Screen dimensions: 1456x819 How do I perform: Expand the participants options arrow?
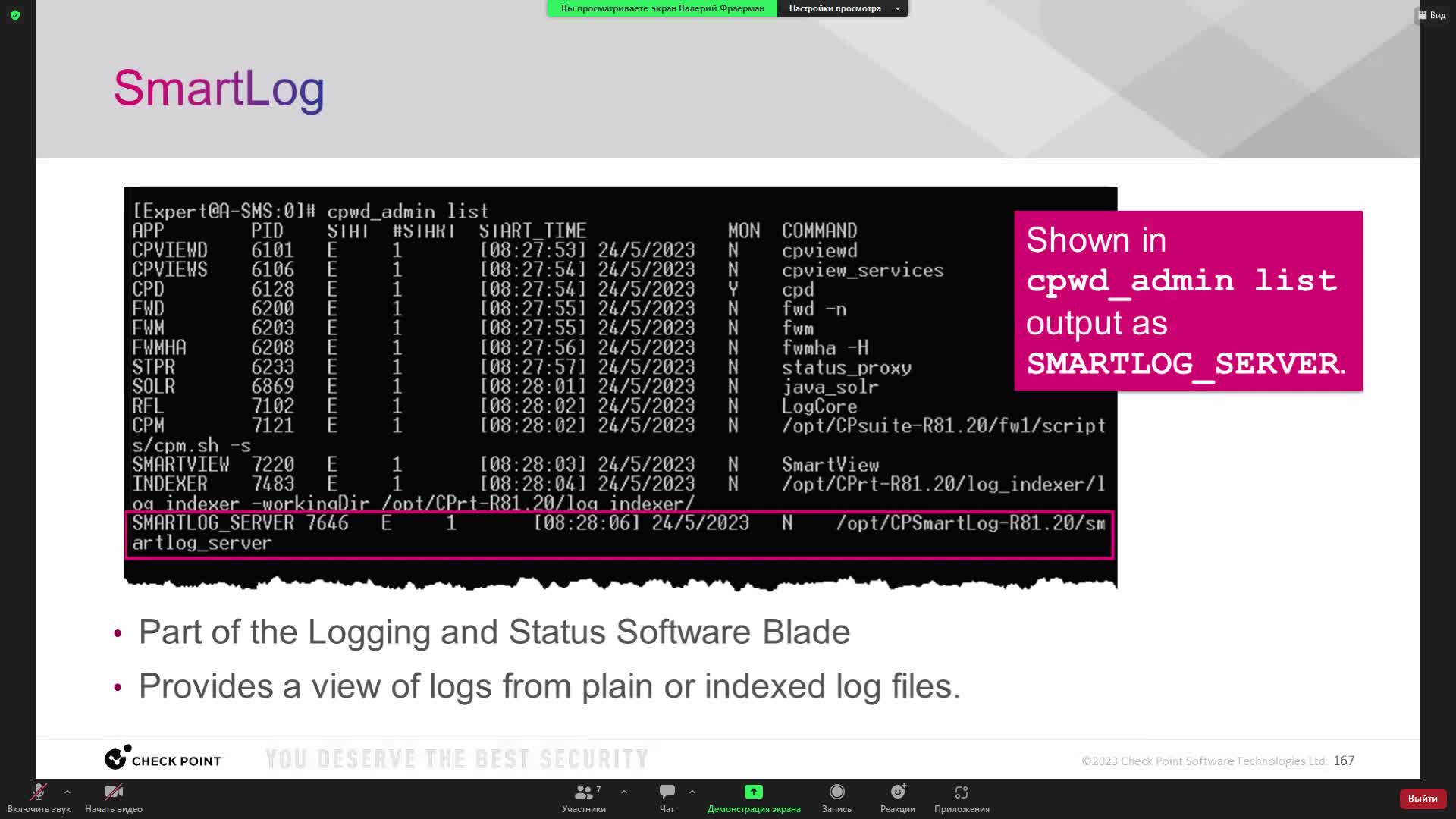coord(624,792)
